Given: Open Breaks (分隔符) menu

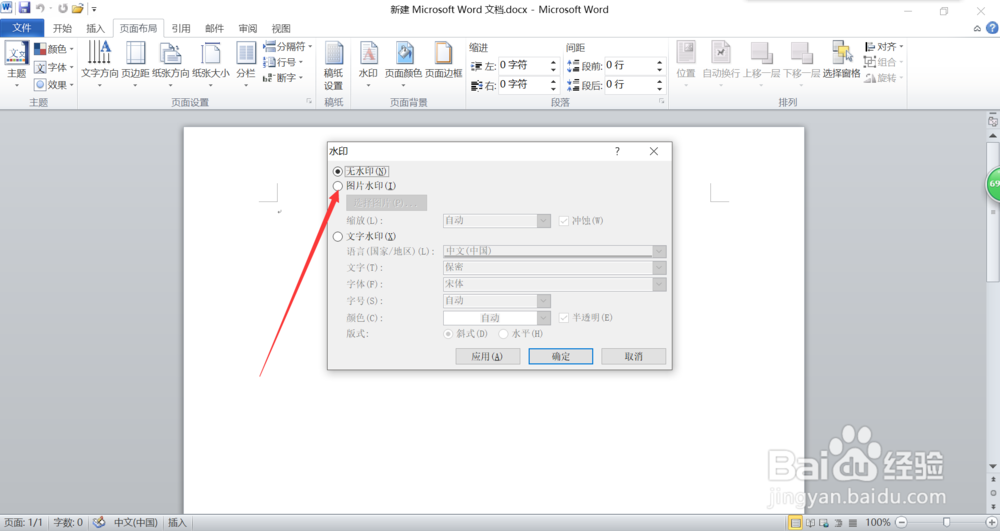Looking at the screenshot, I should pyautogui.click(x=287, y=47).
